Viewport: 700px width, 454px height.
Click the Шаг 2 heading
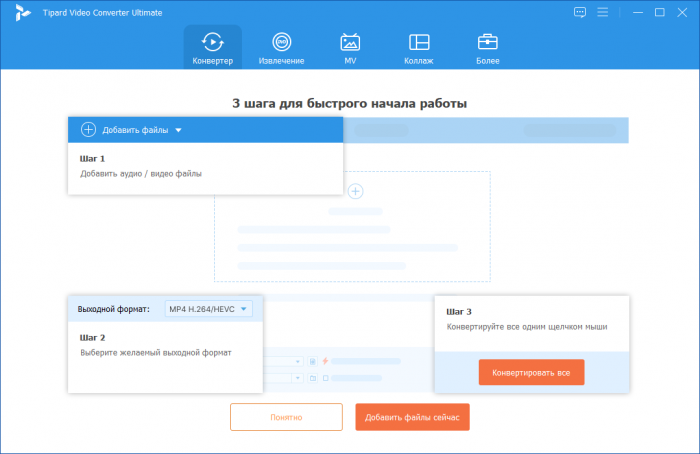(92, 337)
